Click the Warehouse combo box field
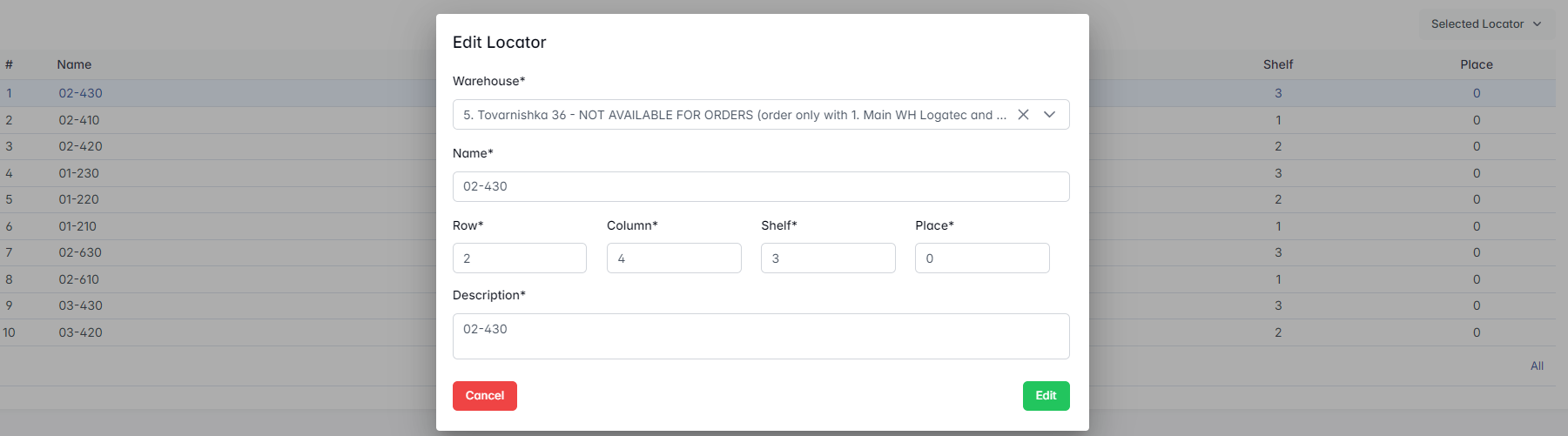Screen dimensions: 1568x436 point(731,115)
